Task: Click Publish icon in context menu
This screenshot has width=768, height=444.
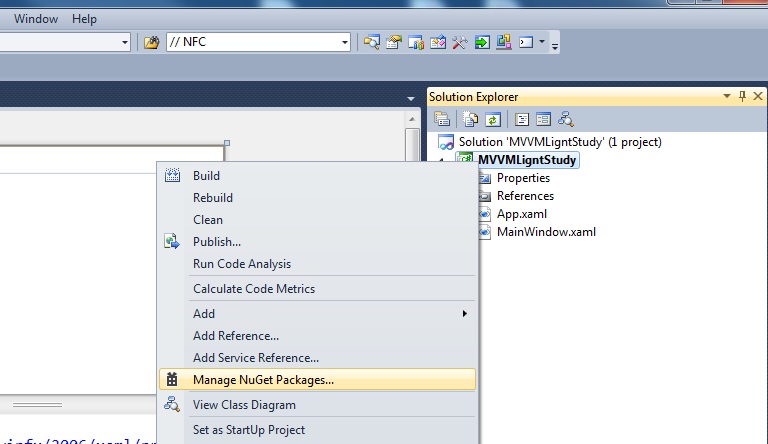Action: tap(172, 241)
